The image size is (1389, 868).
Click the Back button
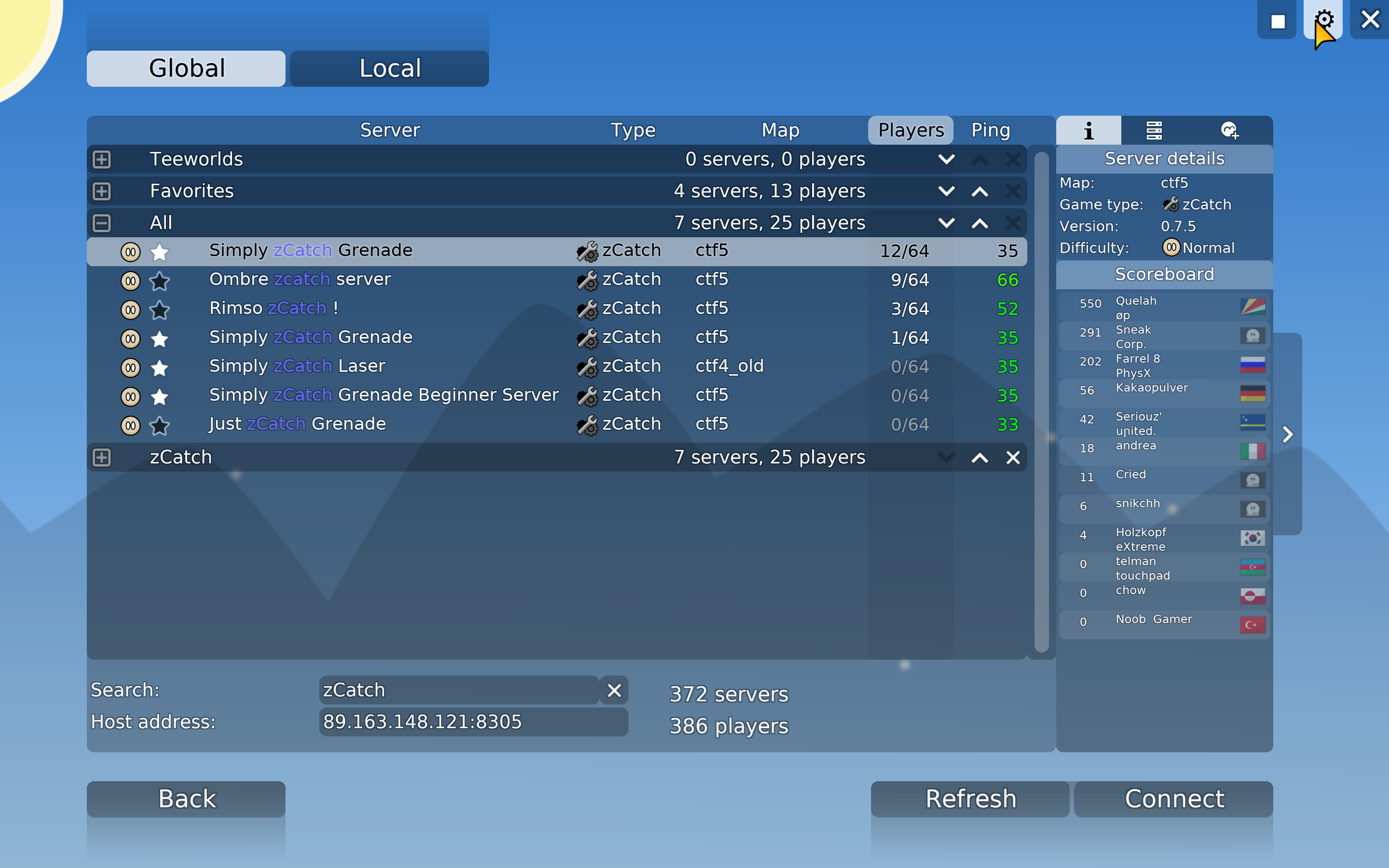point(186,799)
